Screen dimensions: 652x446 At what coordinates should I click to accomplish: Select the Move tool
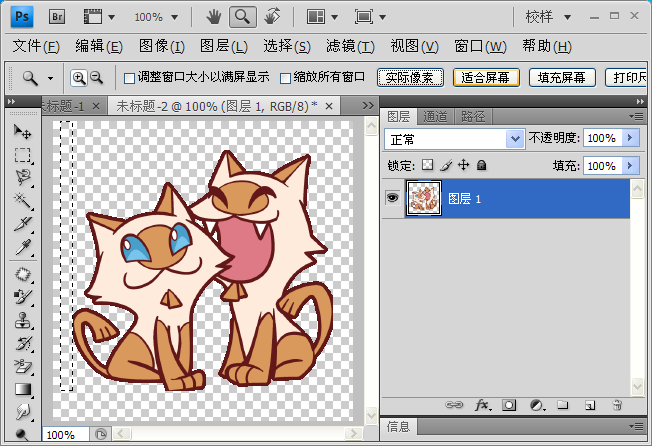[22, 132]
